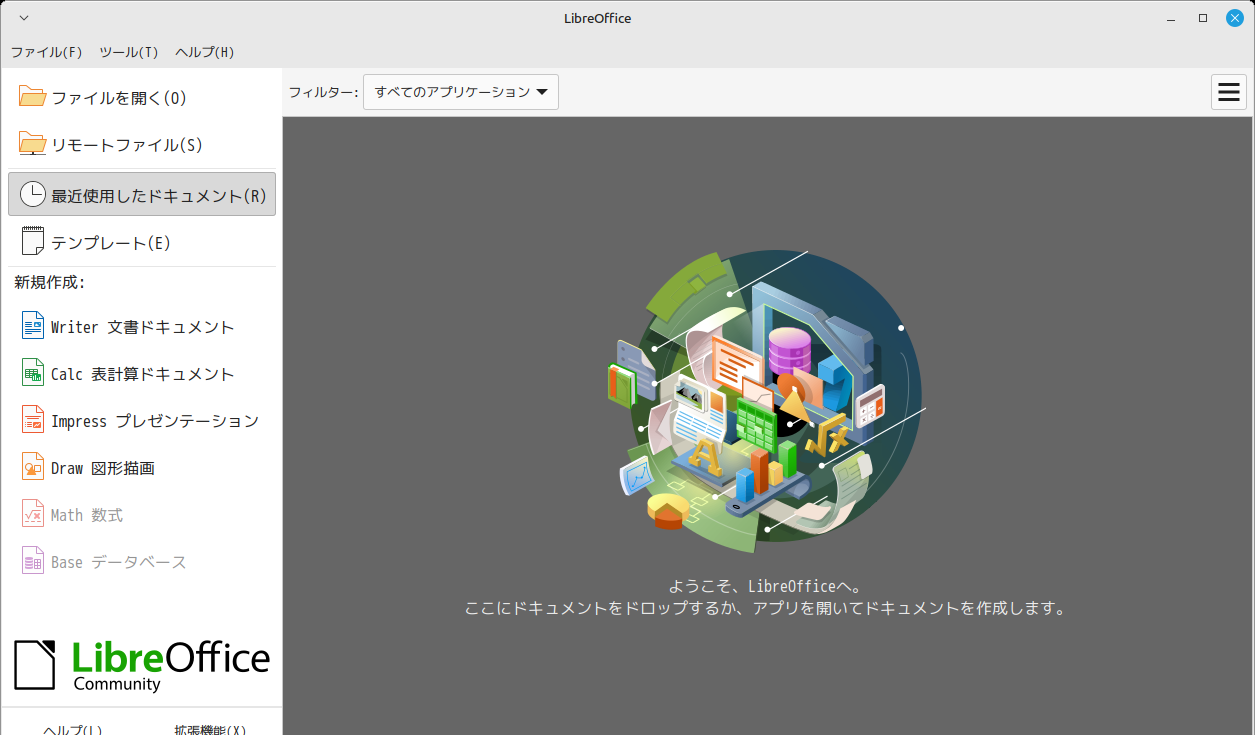Click the LibreOffice Community logo
The image size is (1255, 735).
click(x=141, y=665)
